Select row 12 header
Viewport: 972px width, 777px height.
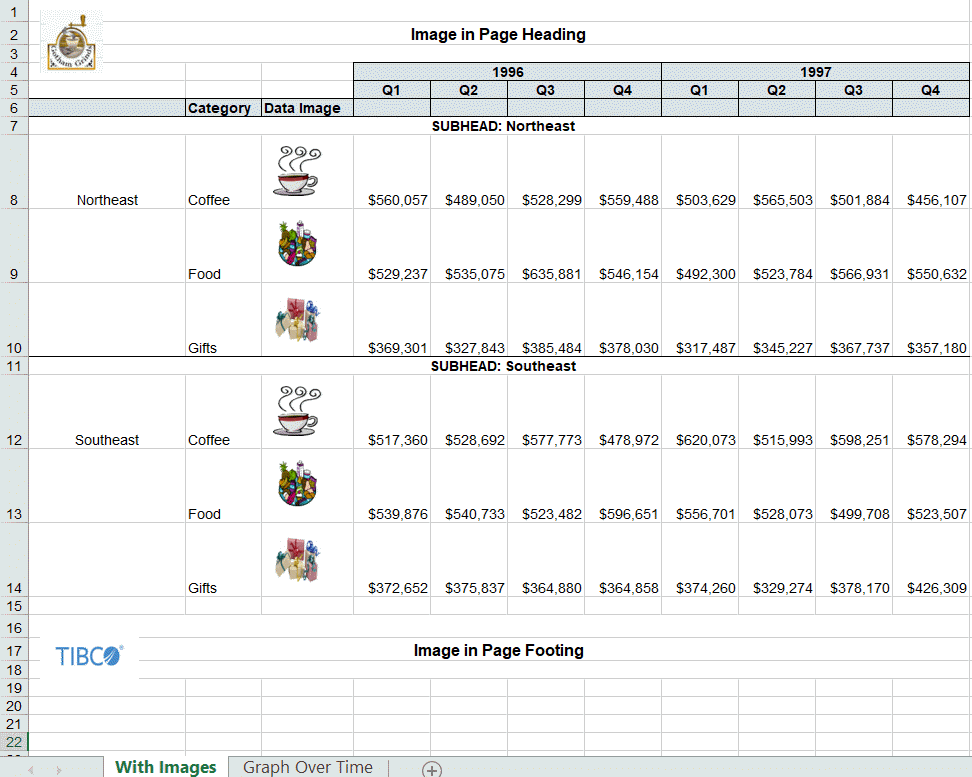point(14,412)
